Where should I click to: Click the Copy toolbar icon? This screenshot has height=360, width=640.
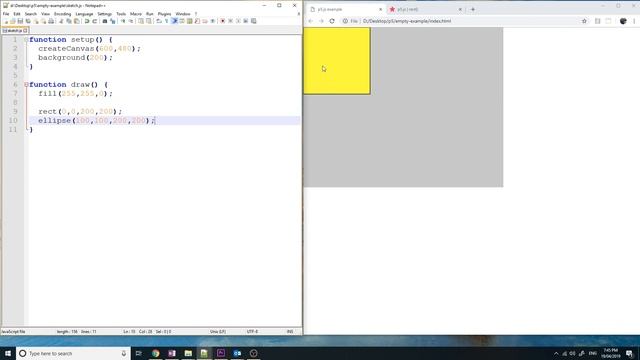tap(69, 21)
